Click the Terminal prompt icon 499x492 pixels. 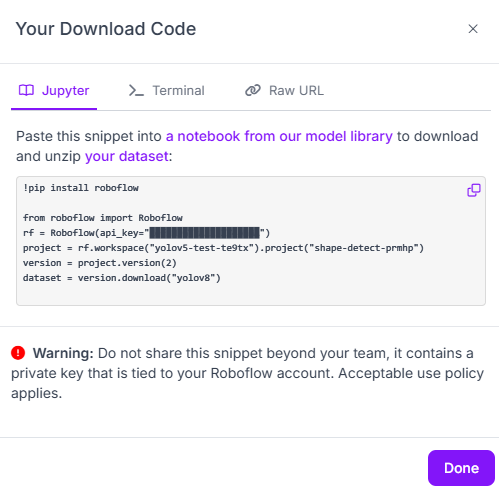click(136, 90)
